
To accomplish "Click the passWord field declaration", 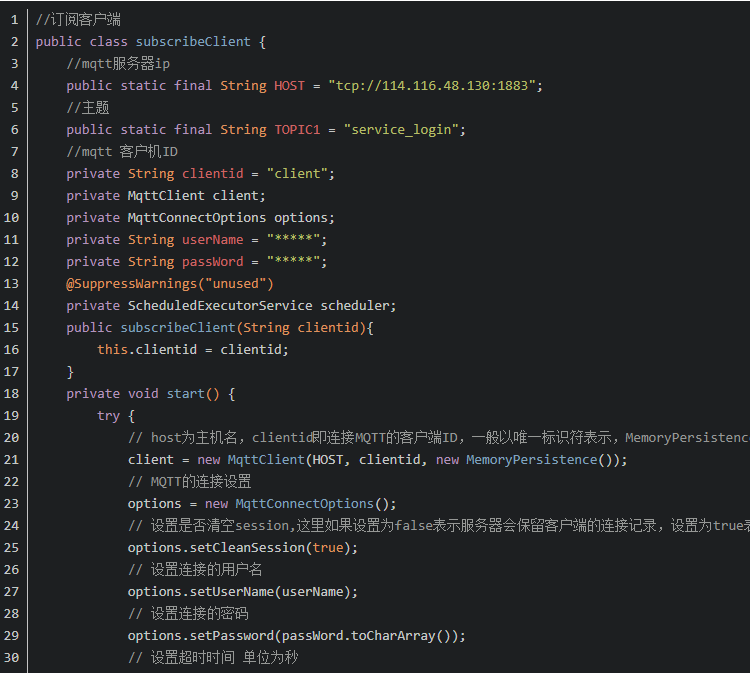I will (x=212, y=262).
